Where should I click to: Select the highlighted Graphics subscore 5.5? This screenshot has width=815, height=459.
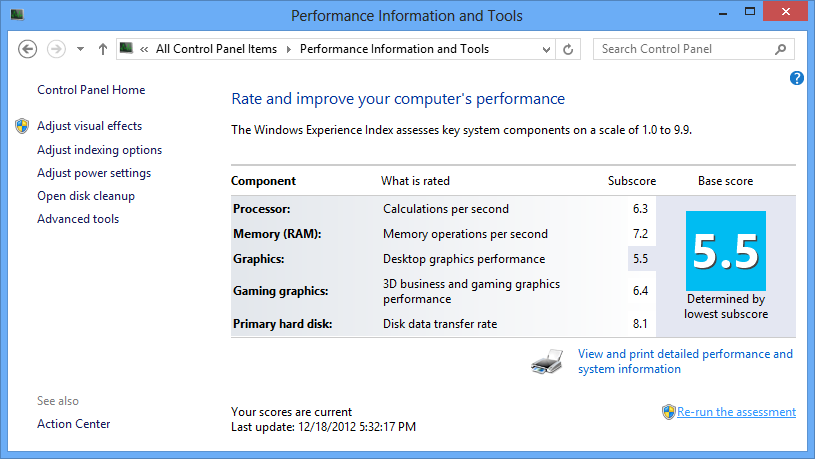640,259
